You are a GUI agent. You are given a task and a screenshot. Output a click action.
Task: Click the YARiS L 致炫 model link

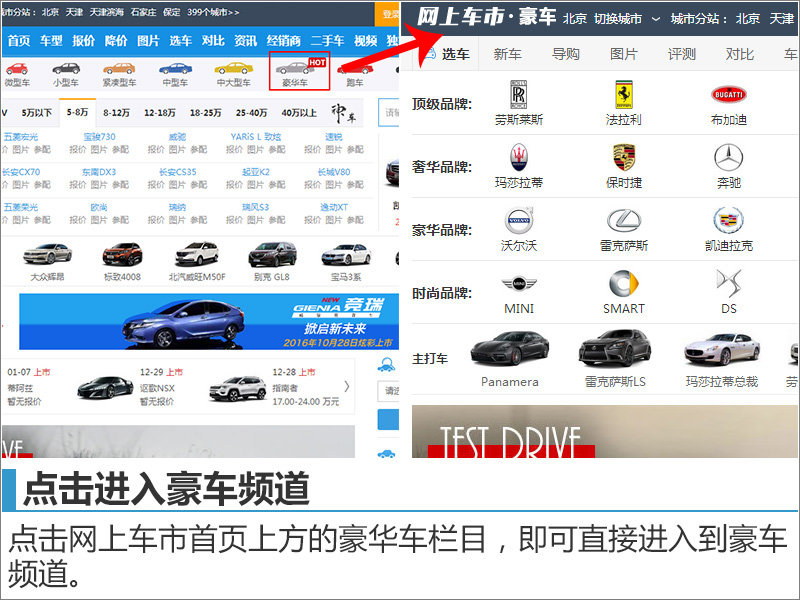[256, 137]
